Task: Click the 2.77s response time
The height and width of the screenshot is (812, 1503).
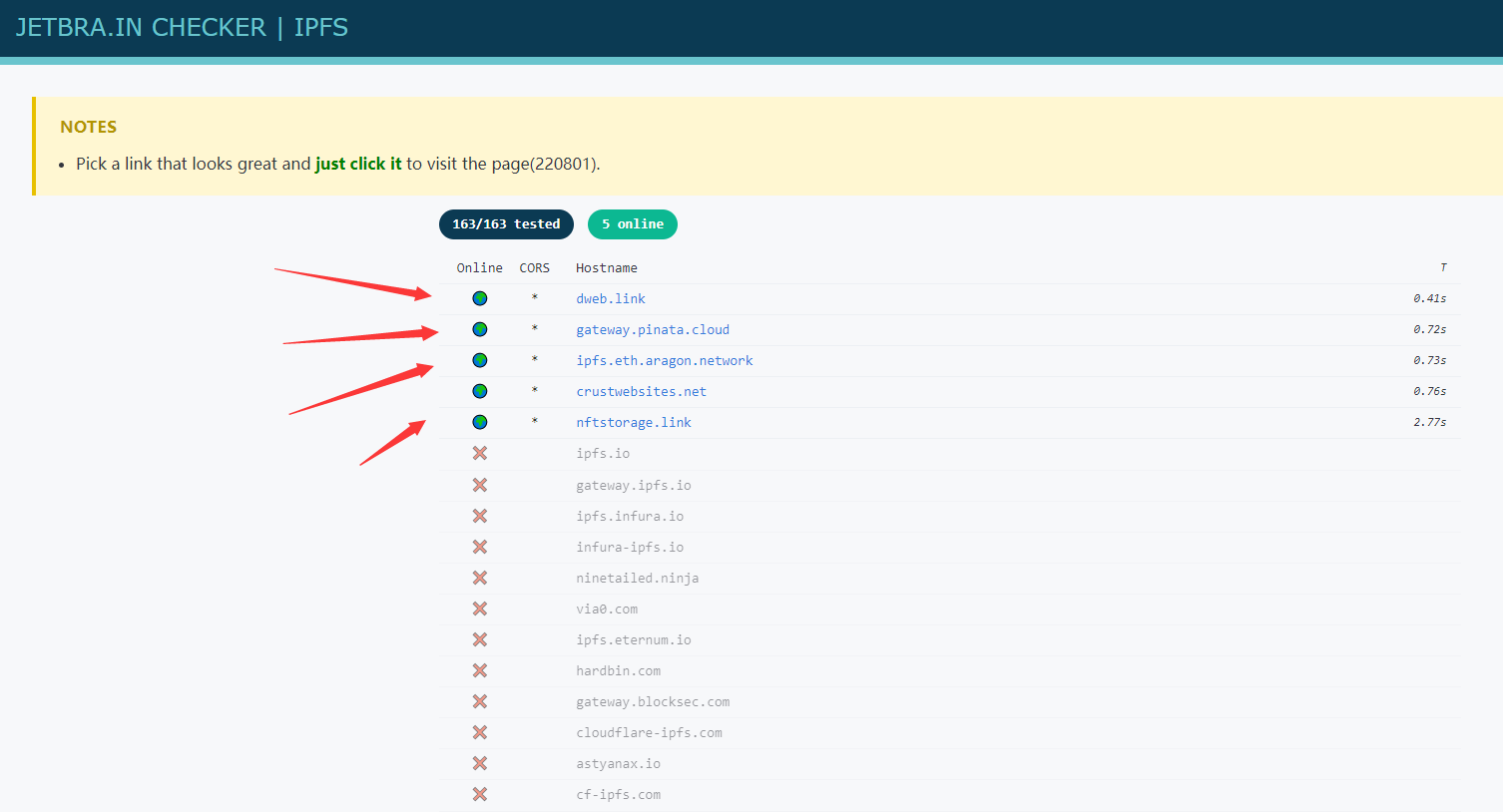Action: [1429, 422]
